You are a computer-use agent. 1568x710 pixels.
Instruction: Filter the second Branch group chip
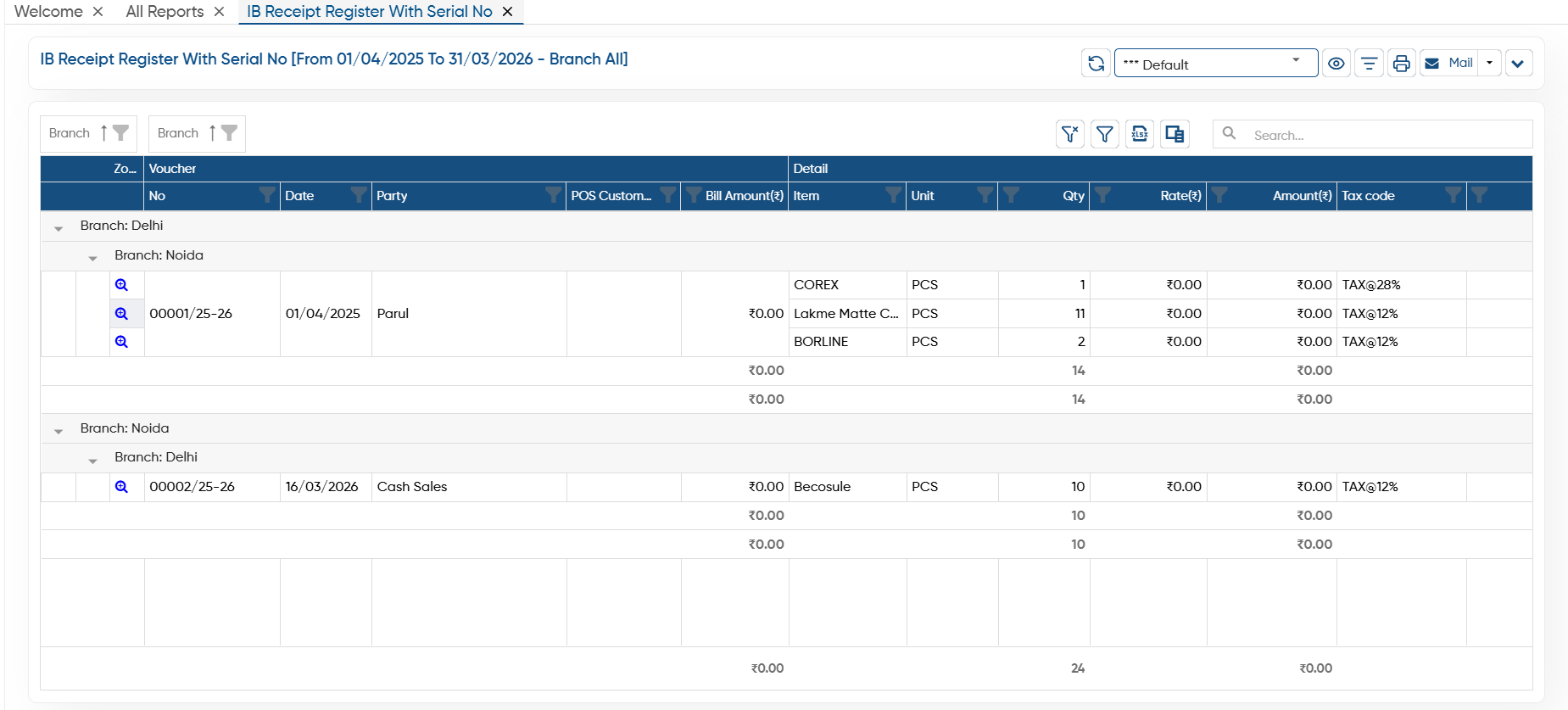230,133
